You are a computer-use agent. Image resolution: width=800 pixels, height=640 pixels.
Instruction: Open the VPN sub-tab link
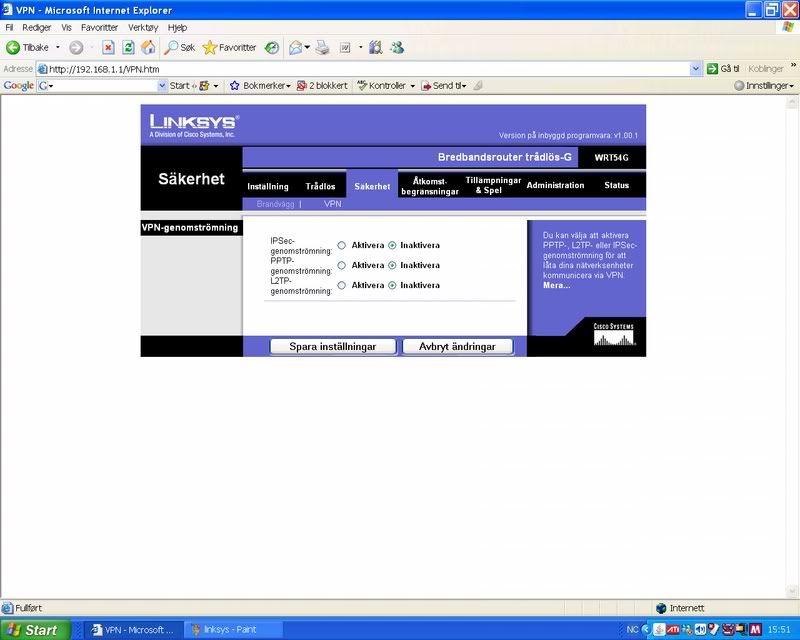coord(333,204)
